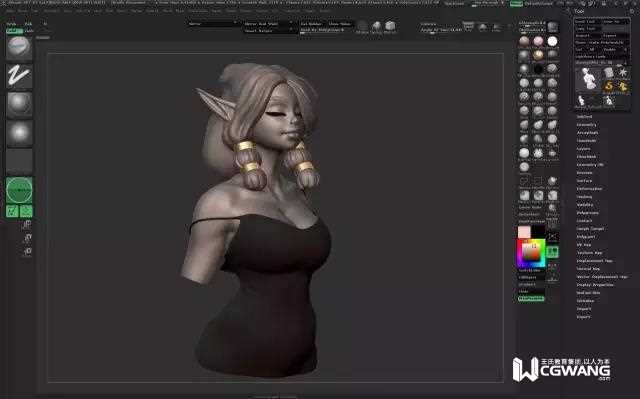The width and height of the screenshot is (640, 399).
Task: Click inside the rainbow color picker square
Action: [x=531, y=253]
